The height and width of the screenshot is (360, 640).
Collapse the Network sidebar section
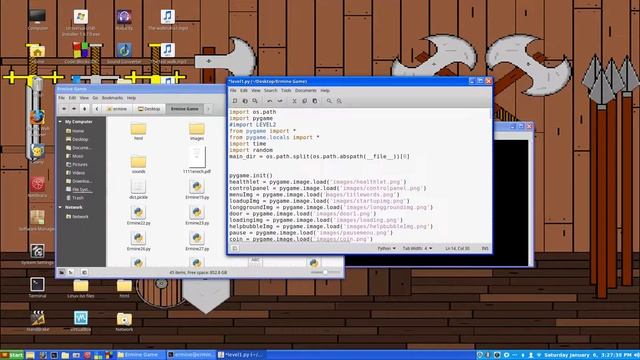click(60, 207)
